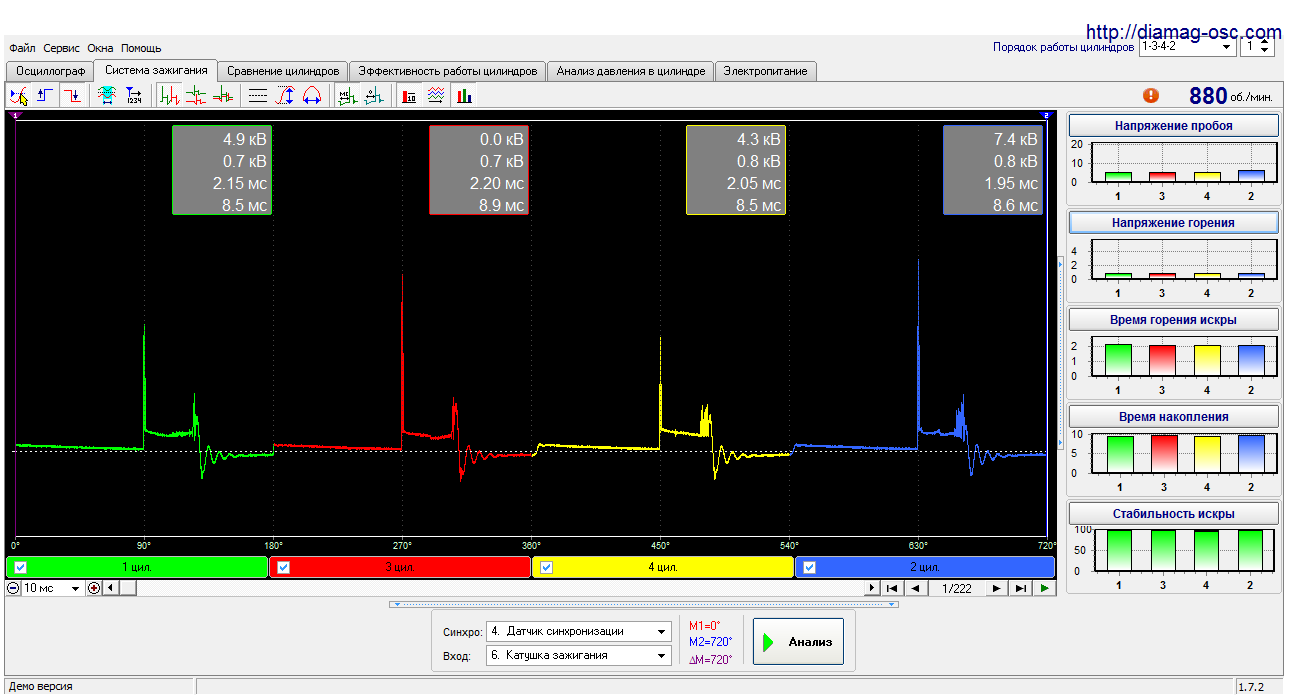The width and height of the screenshot is (1296, 699).
Task: Switch to the Электропитание tab
Action: (x=766, y=71)
